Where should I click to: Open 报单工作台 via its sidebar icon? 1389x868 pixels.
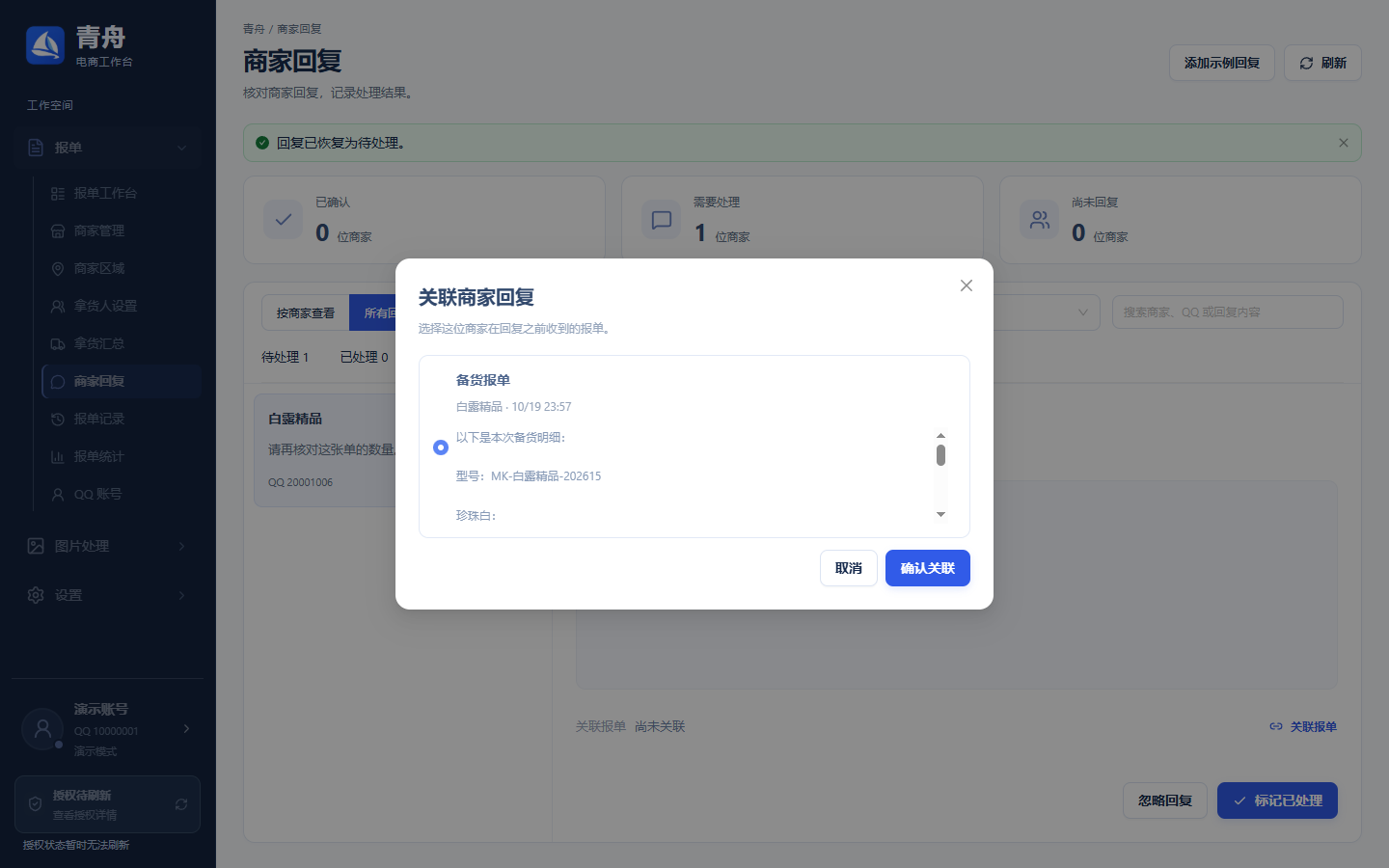click(58, 194)
